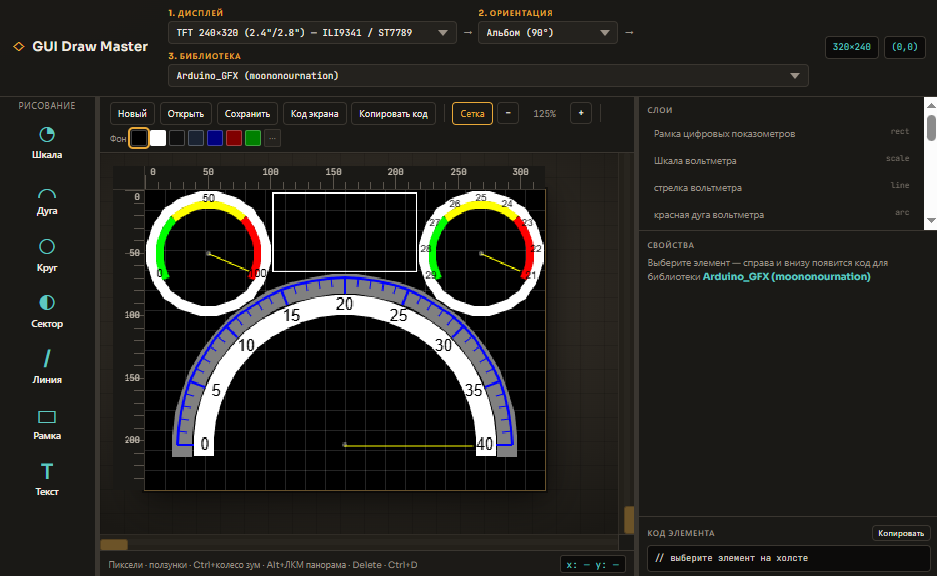Expand the orientation Альбом dropdown
The width and height of the screenshot is (937, 576).
(547, 33)
